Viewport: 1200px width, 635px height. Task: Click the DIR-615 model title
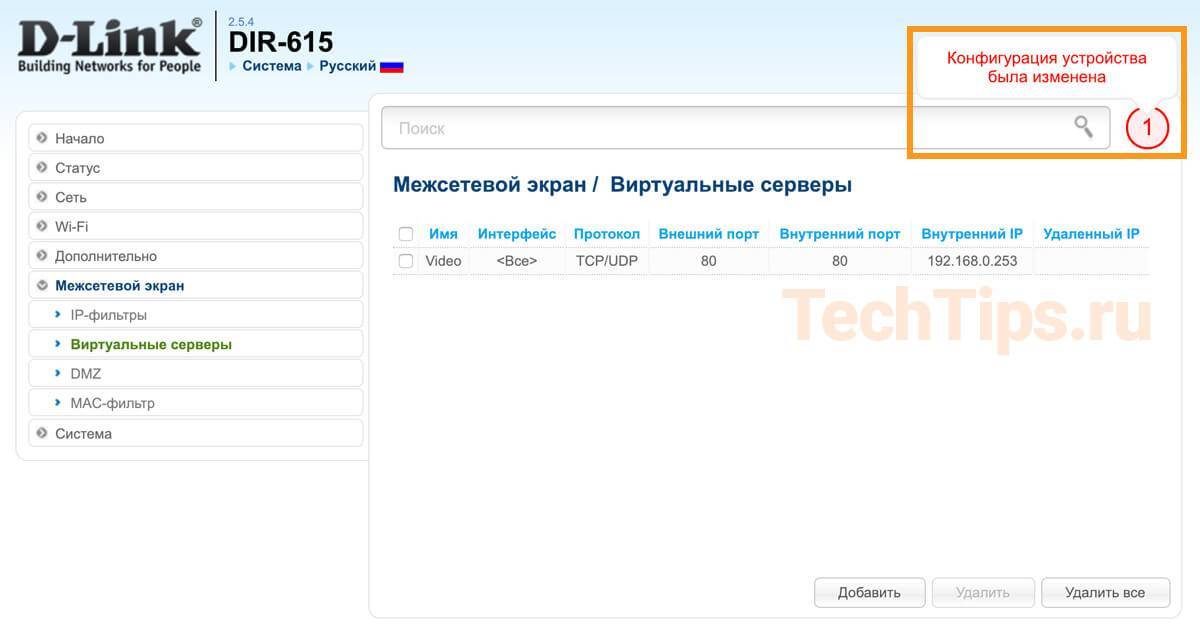[x=281, y=42]
